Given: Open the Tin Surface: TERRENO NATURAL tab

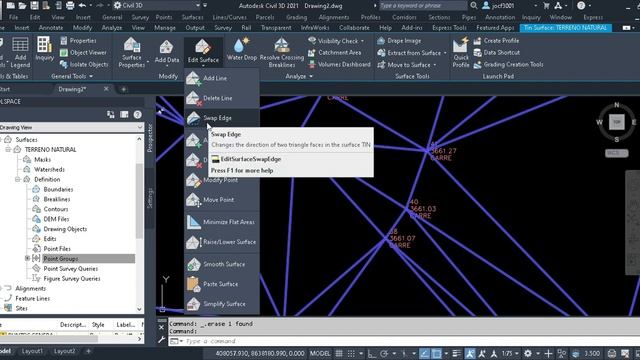Looking at the screenshot, I should tap(565, 28).
